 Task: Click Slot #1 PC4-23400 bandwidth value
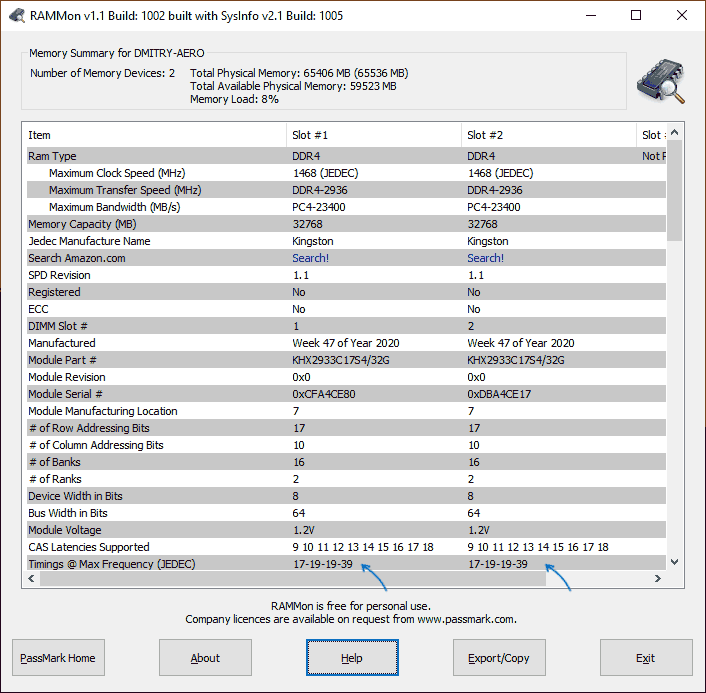319,207
